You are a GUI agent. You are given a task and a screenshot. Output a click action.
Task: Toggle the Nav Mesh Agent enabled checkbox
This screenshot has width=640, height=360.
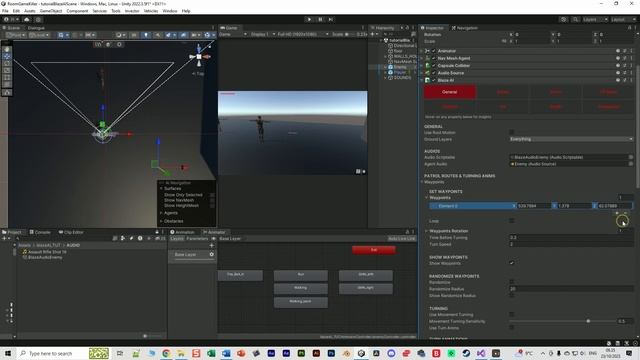pyautogui.click(x=434, y=58)
